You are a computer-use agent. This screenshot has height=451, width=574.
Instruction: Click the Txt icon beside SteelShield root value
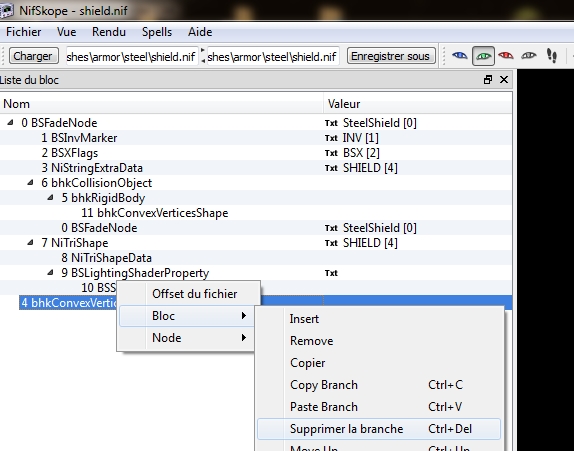click(331, 123)
